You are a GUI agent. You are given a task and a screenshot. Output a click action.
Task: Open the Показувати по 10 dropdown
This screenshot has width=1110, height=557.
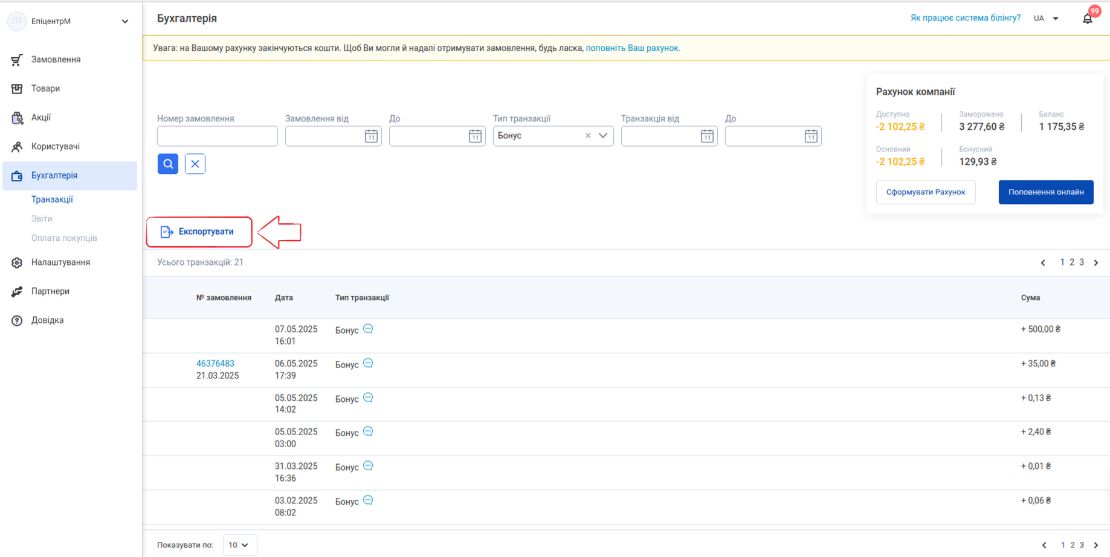(240, 545)
